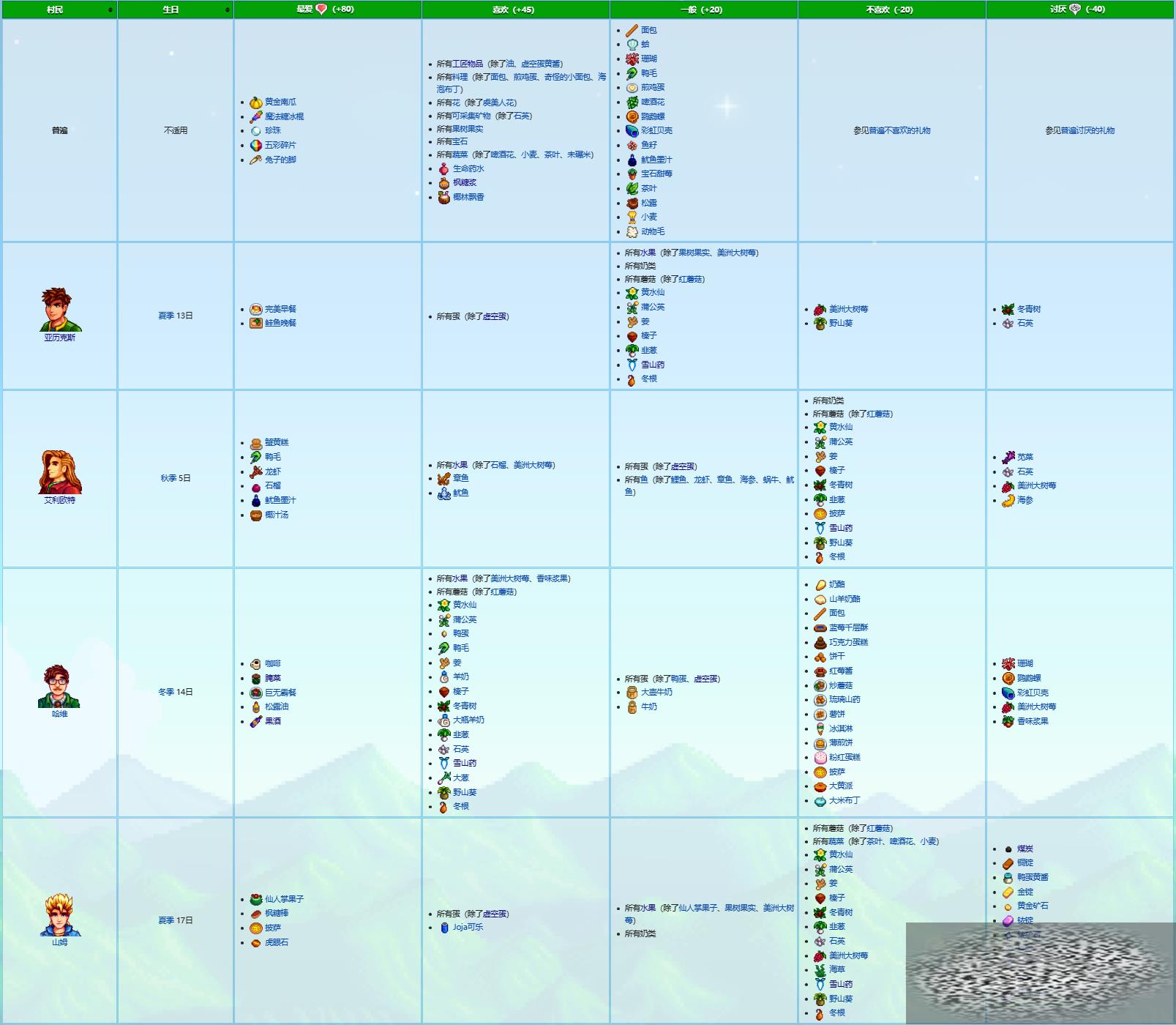The image size is (1176, 1025).
Task: Click the 蛤 clam icon
Action: tap(632, 45)
